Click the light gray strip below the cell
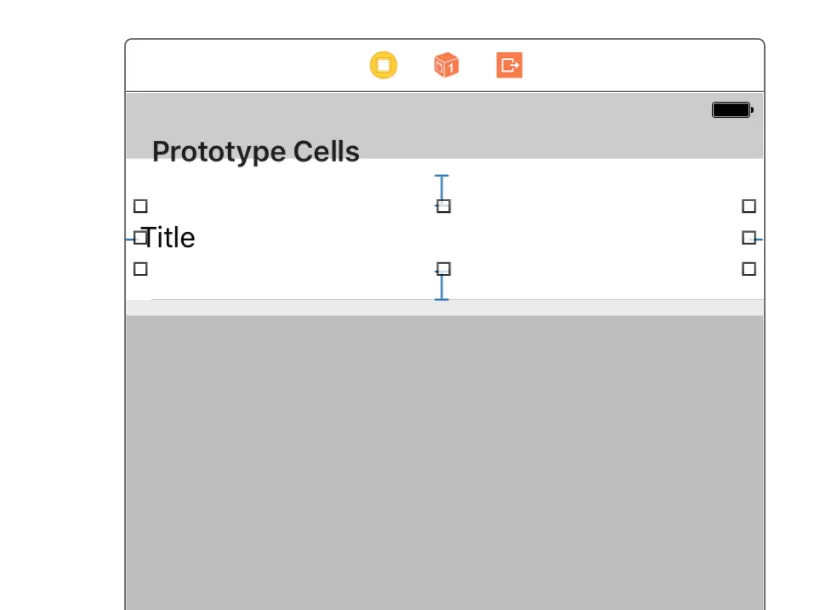The height and width of the screenshot is (610, 814). (444, 308)
